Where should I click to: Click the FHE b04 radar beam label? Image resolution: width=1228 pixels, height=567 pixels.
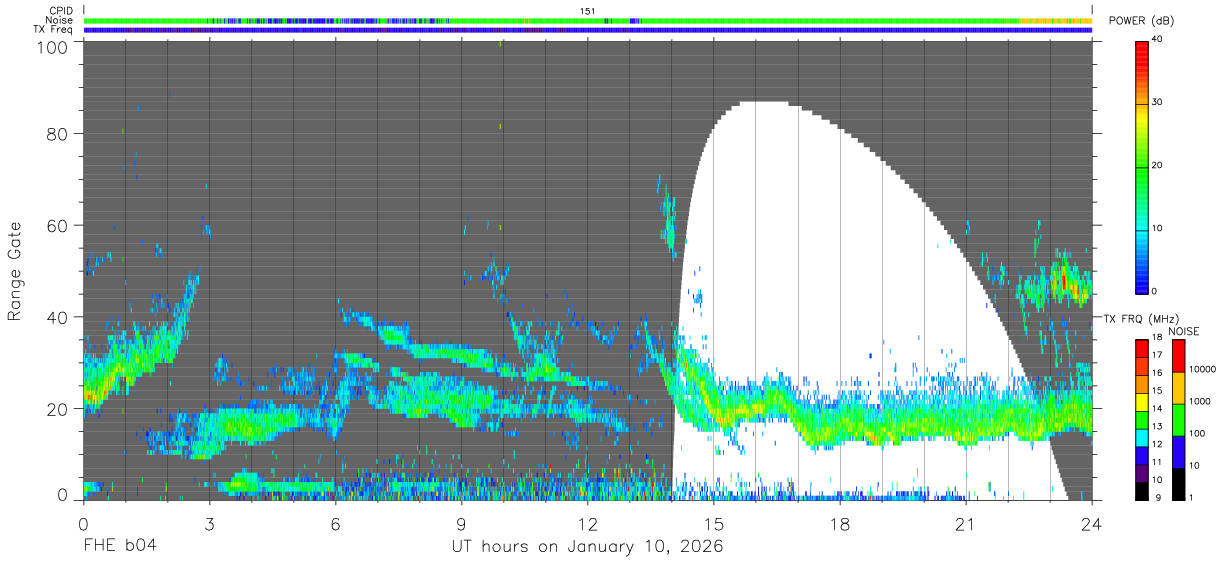(x=119, y=547)
